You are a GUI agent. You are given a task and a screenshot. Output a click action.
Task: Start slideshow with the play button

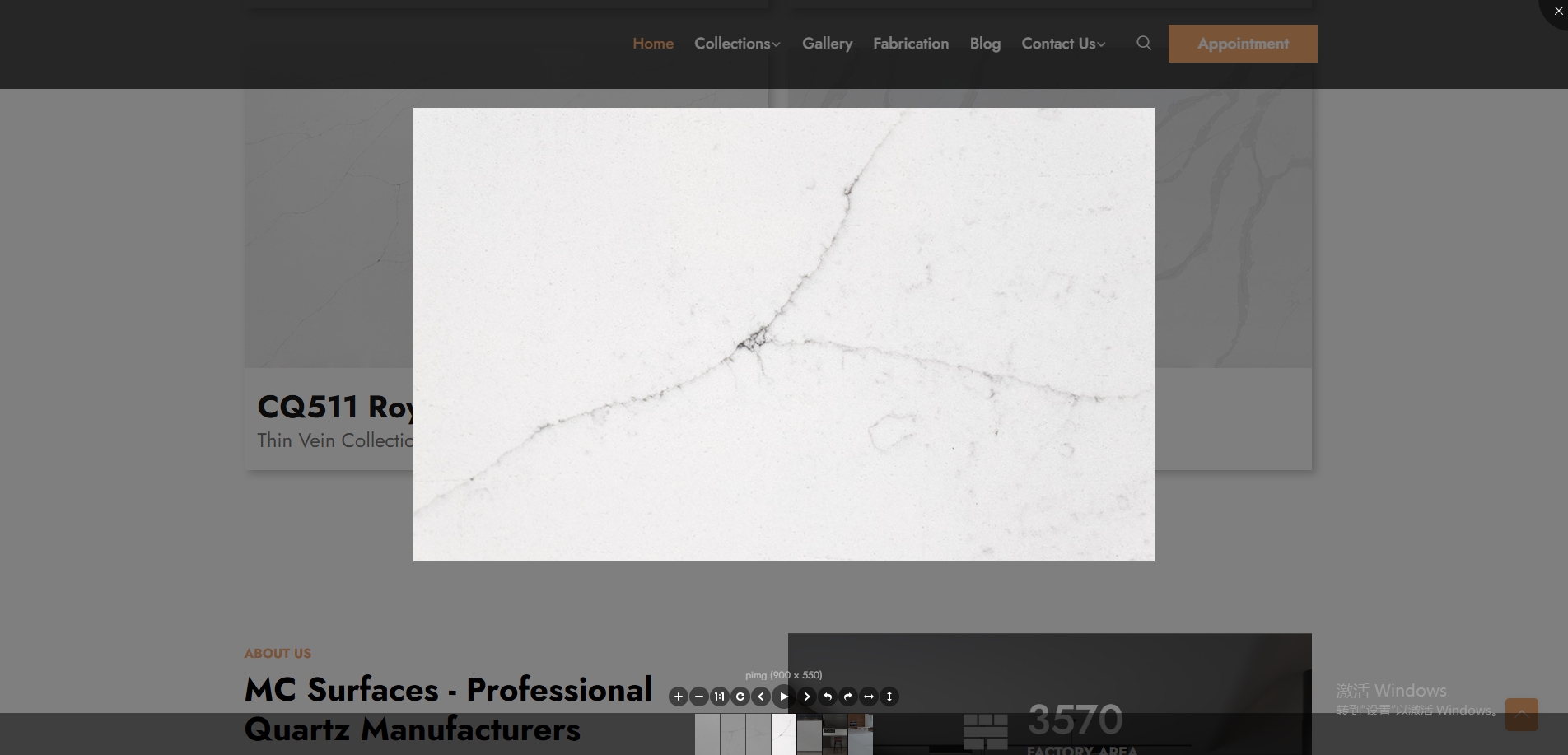784,697
